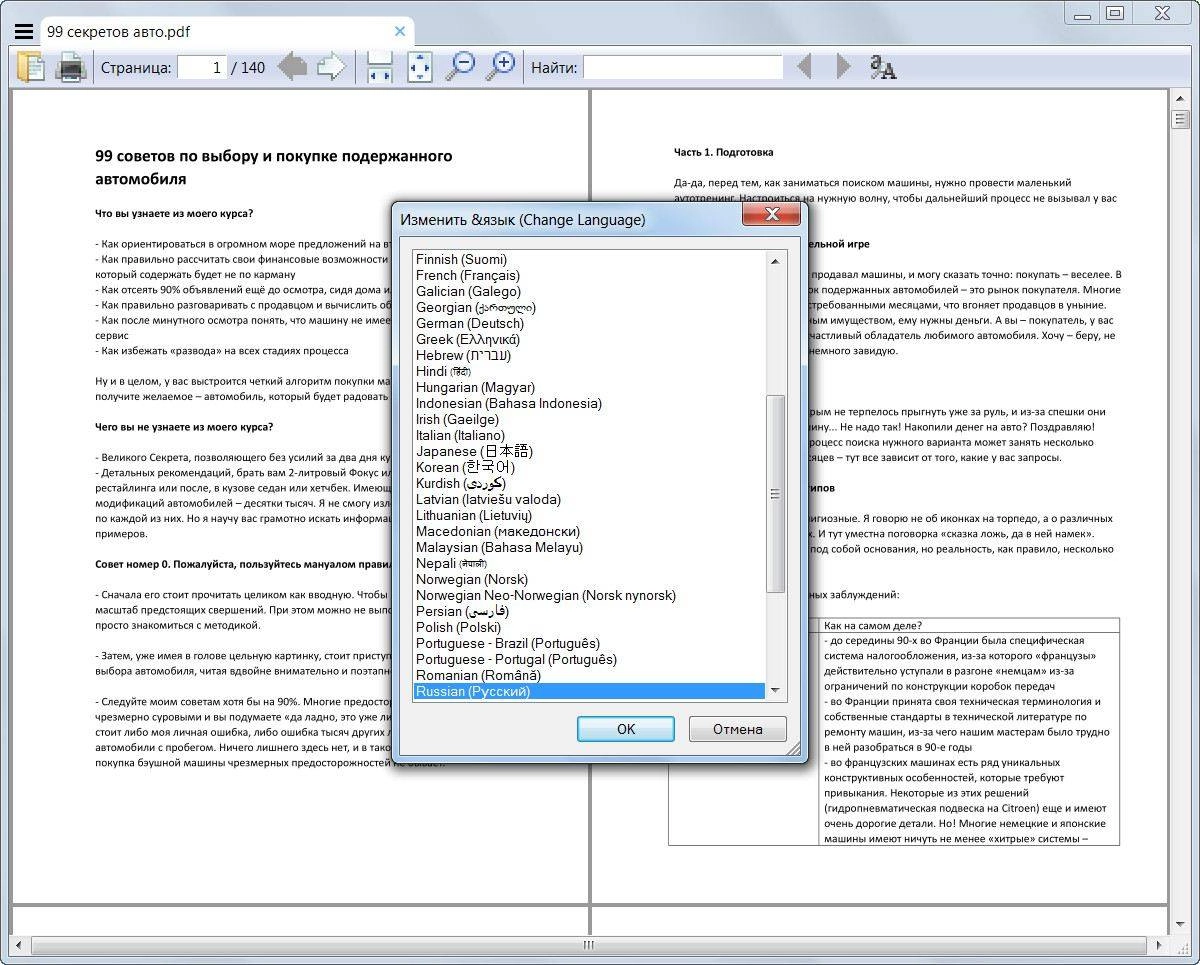Select Latvian (latviešu valoda) language
Viewport: 1200px width, 965px height.
click(589, 499)
